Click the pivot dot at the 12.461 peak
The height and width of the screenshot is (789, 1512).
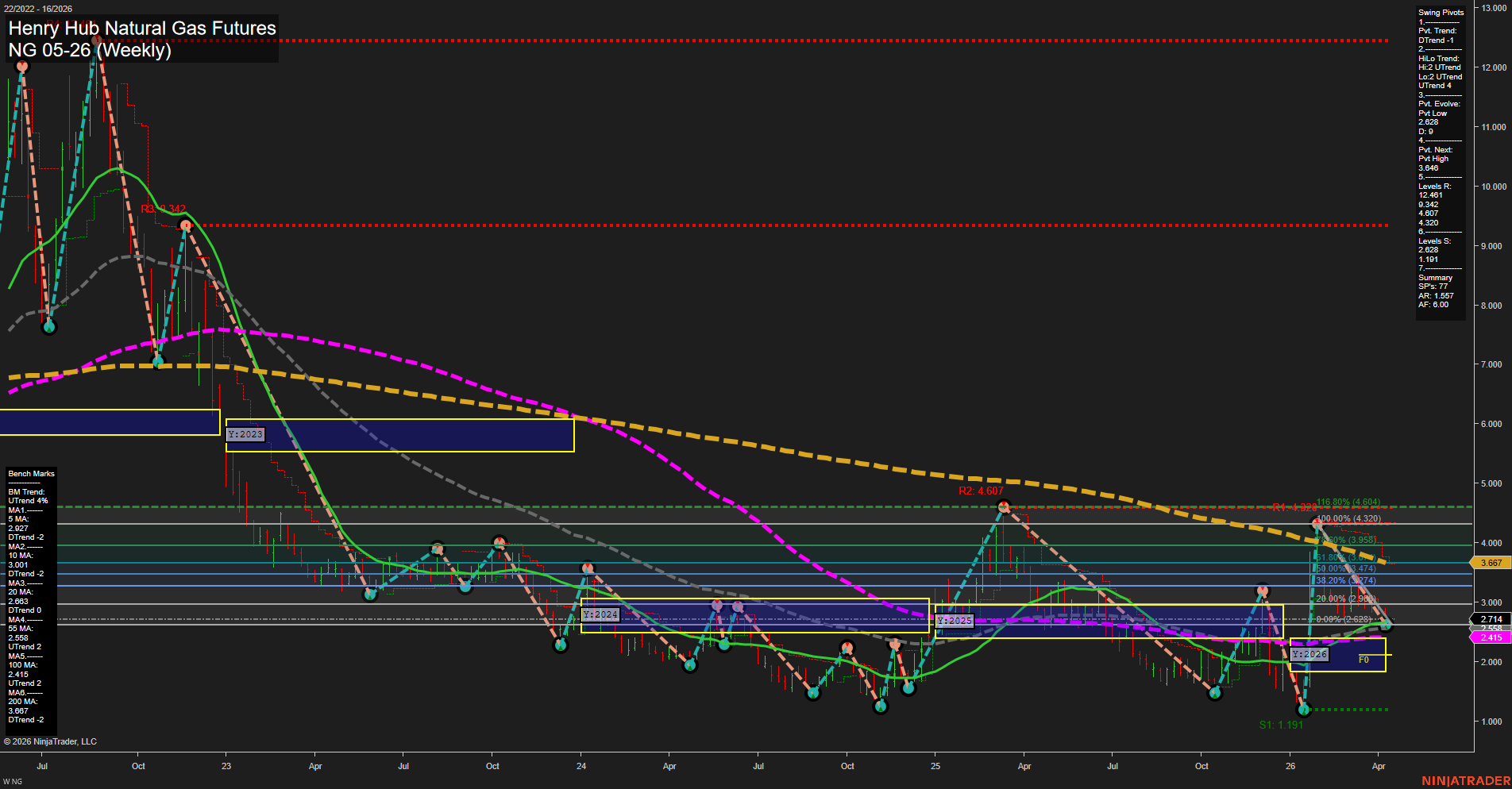pyautogui.click(x=98, y=38)
